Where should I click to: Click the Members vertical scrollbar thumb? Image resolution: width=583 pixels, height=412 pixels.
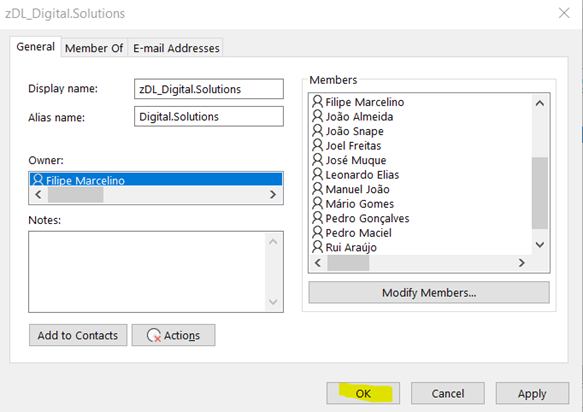coord(540,193)
